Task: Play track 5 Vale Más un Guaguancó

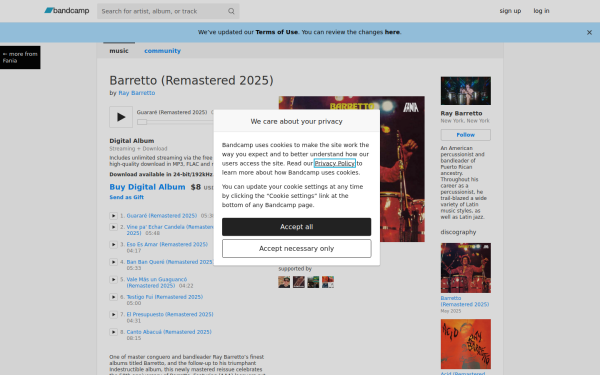Action: click(113, 280)
